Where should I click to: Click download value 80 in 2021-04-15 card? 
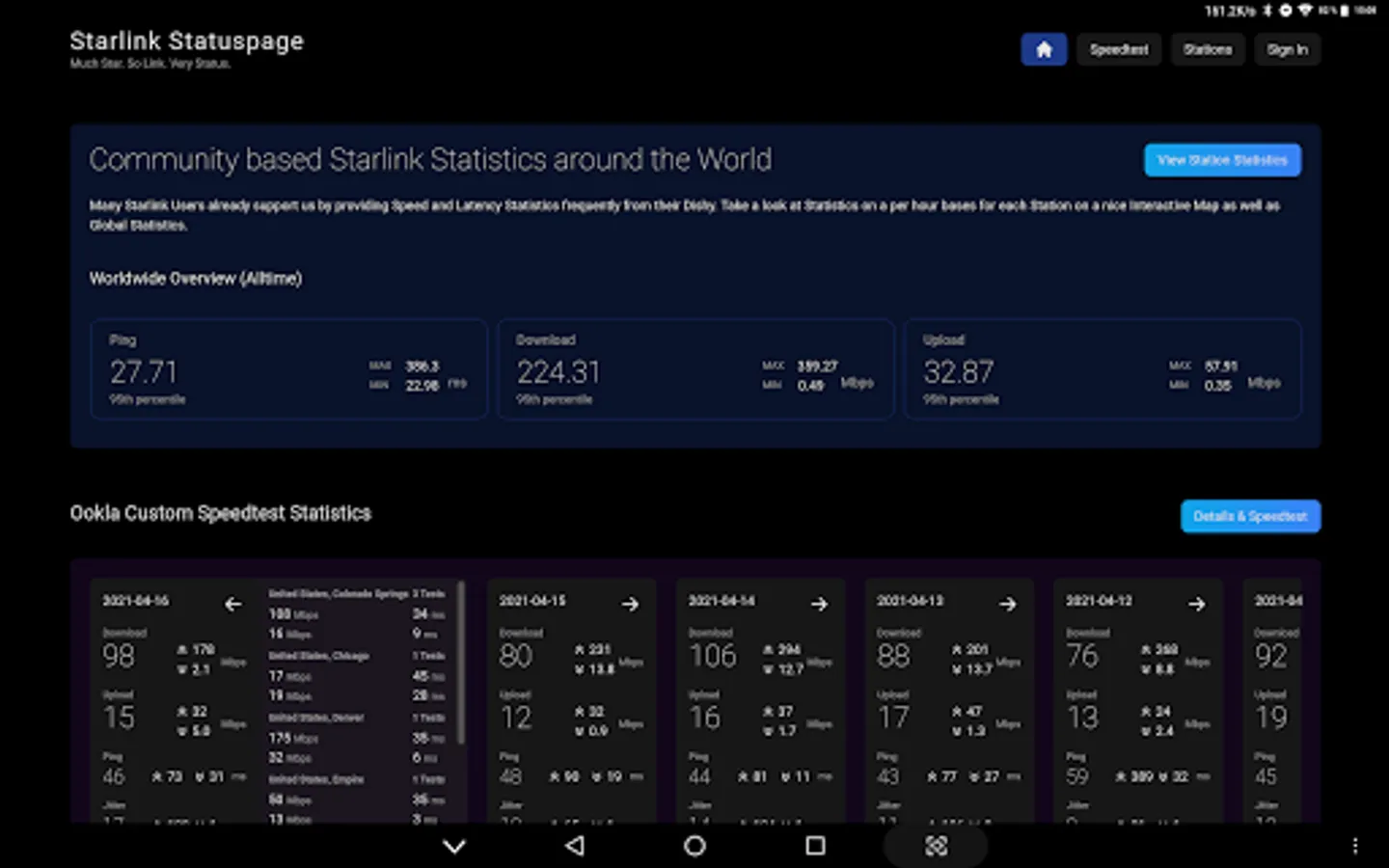coord(516,657)
